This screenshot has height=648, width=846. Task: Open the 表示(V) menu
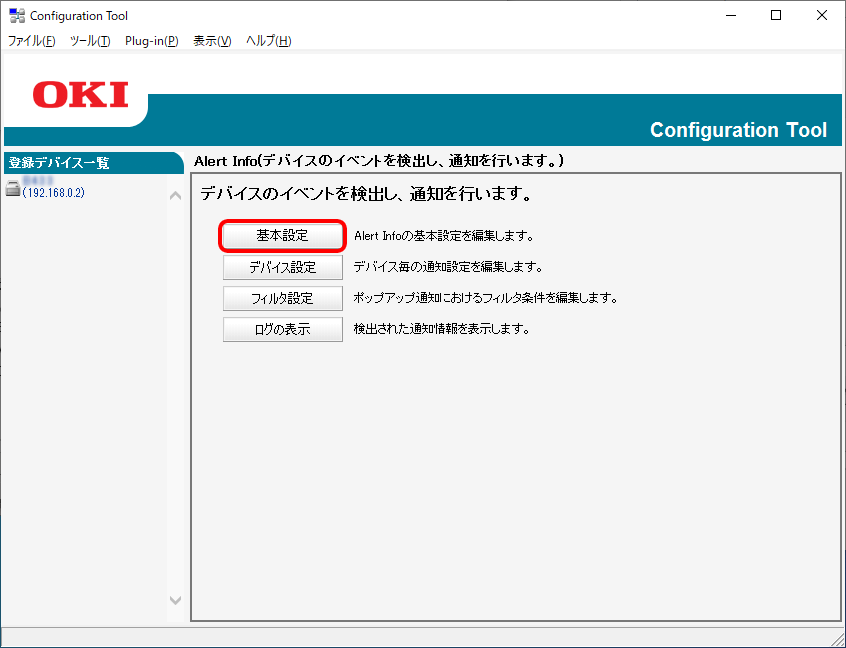point(212,41)
